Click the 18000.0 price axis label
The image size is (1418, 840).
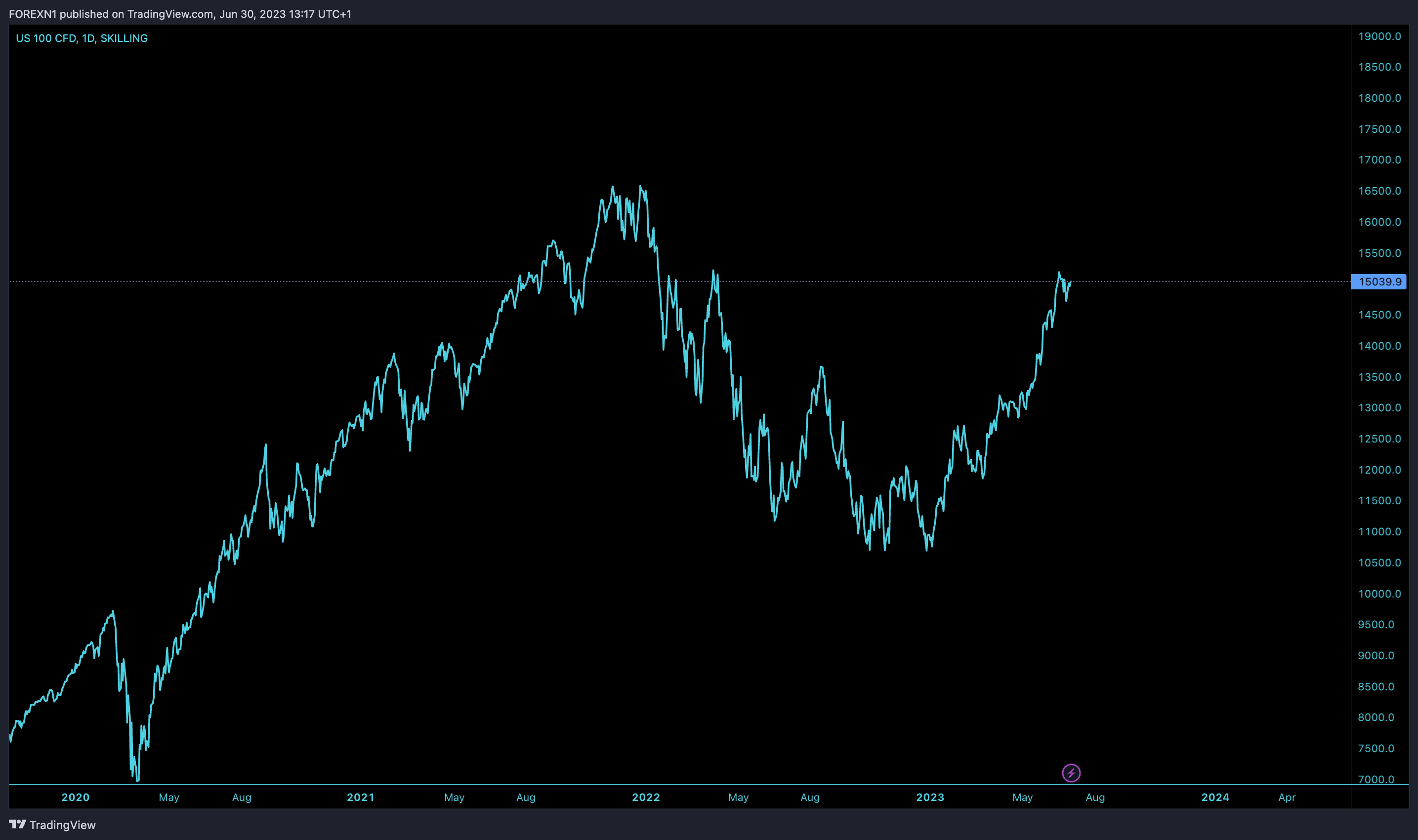coord(1379,98)
